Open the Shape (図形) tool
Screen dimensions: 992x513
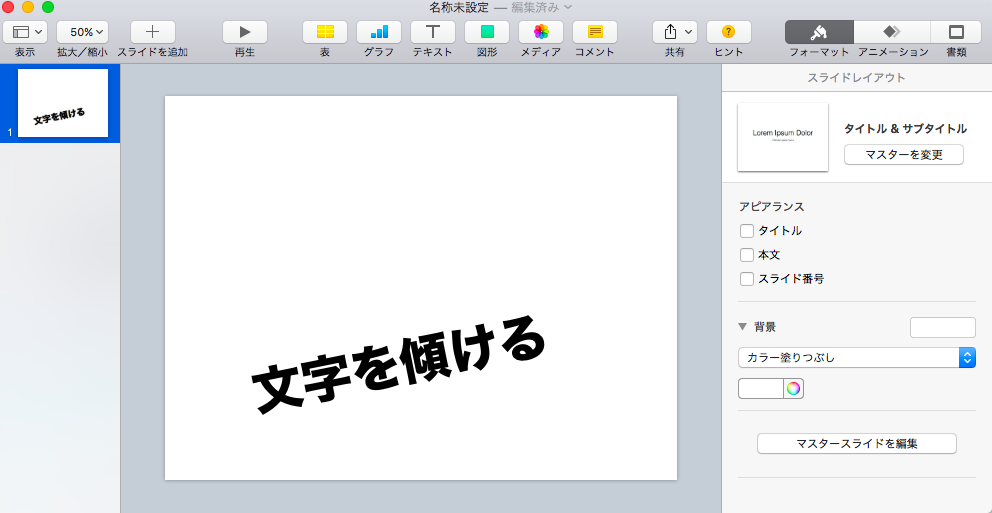[487, 32]
